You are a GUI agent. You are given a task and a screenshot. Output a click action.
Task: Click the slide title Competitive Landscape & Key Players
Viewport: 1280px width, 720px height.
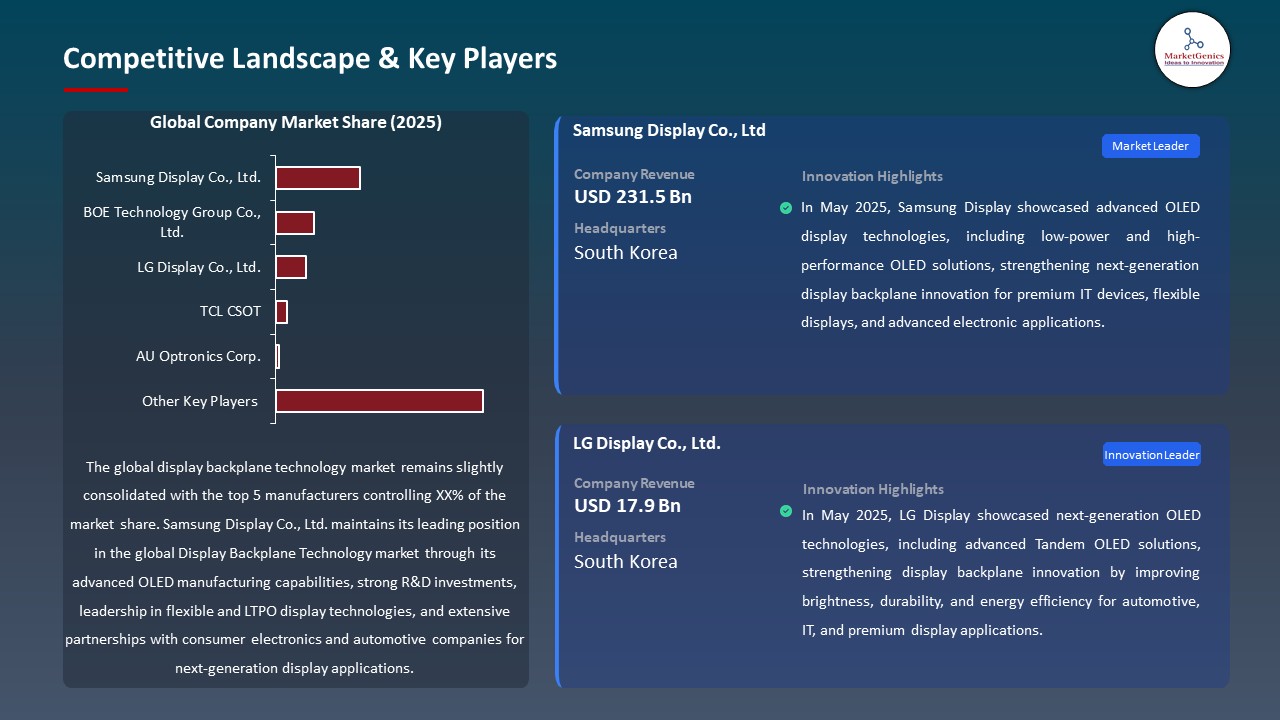(310, 58)
